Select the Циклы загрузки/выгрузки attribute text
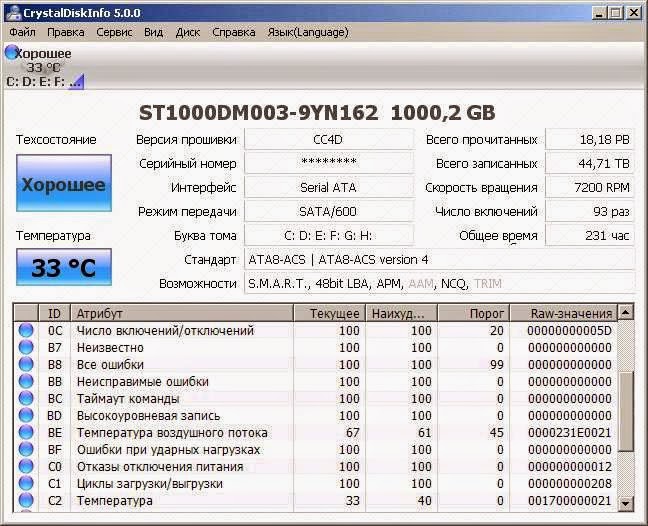 point(150,483)
